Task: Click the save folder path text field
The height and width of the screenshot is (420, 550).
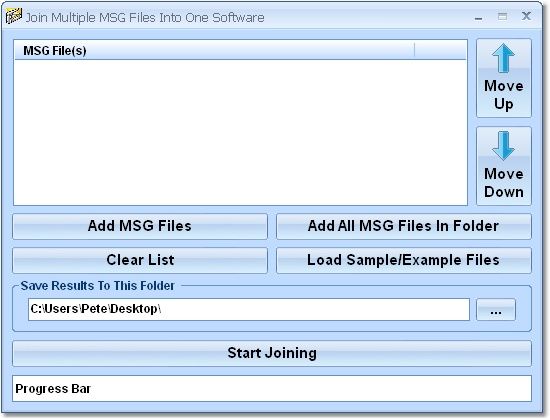Action: pyautogui.click(x=249, y=309)
